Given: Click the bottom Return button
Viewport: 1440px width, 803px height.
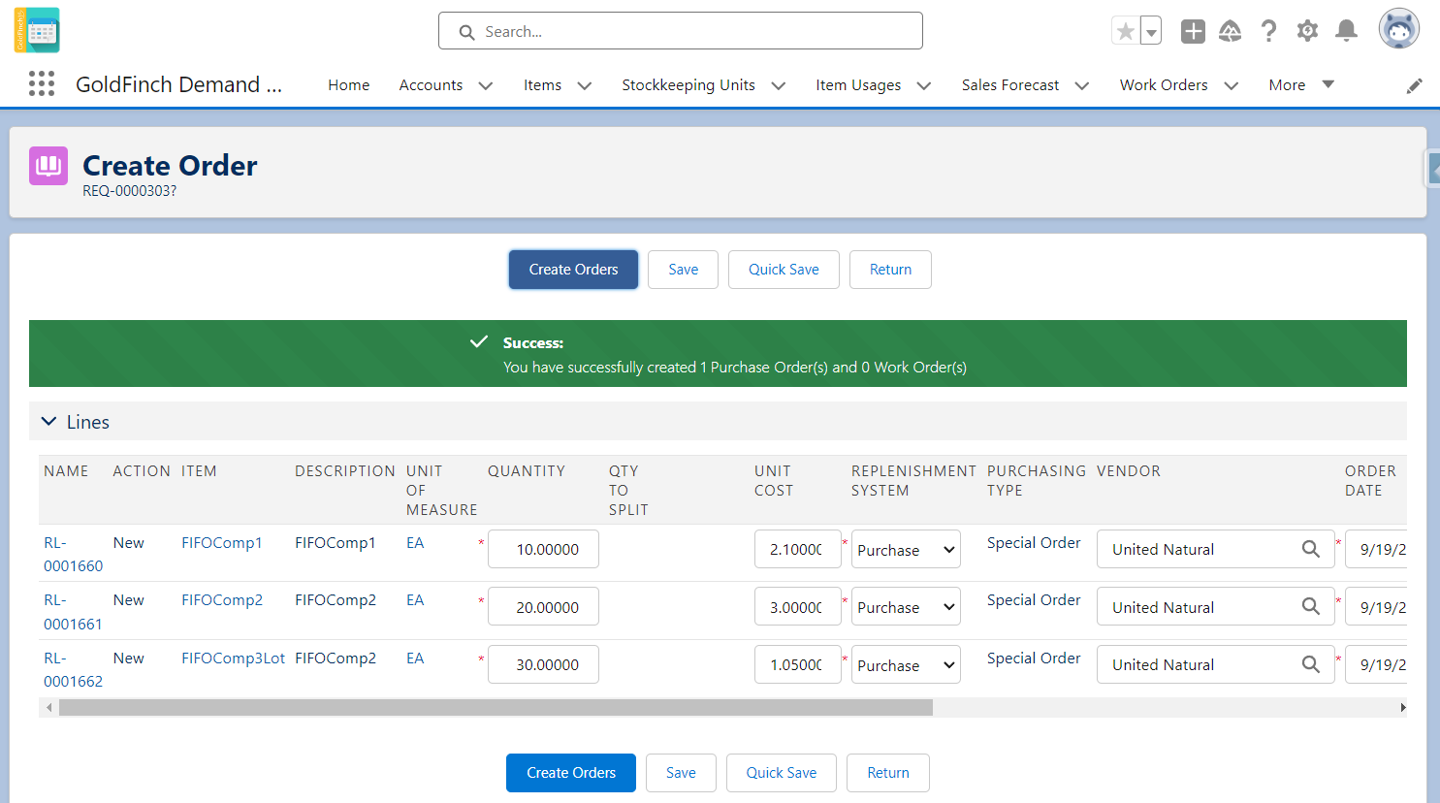Looking at the screenshot, I should (888, 773).
